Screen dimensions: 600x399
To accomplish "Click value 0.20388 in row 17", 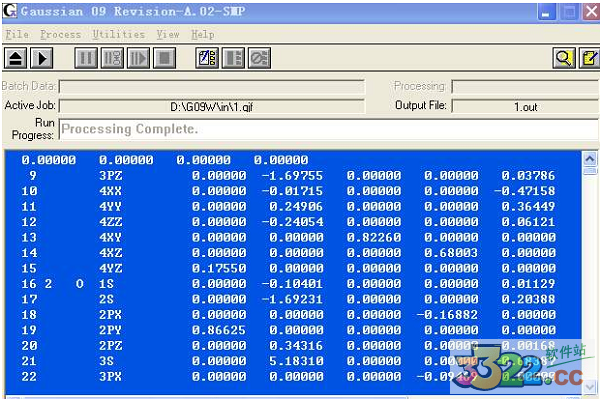I will [528, 299].
